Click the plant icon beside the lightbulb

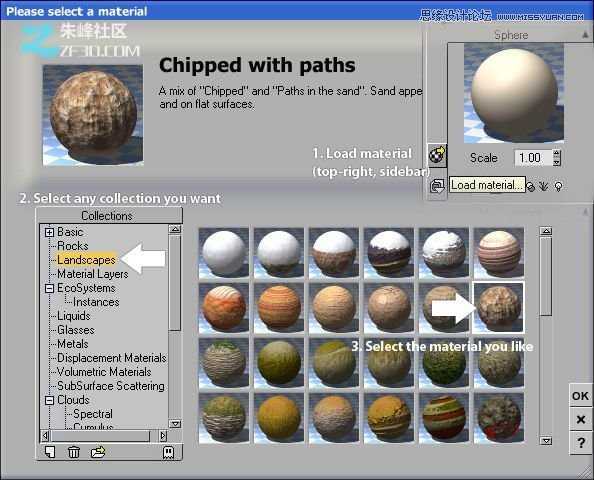pos(544,186)
